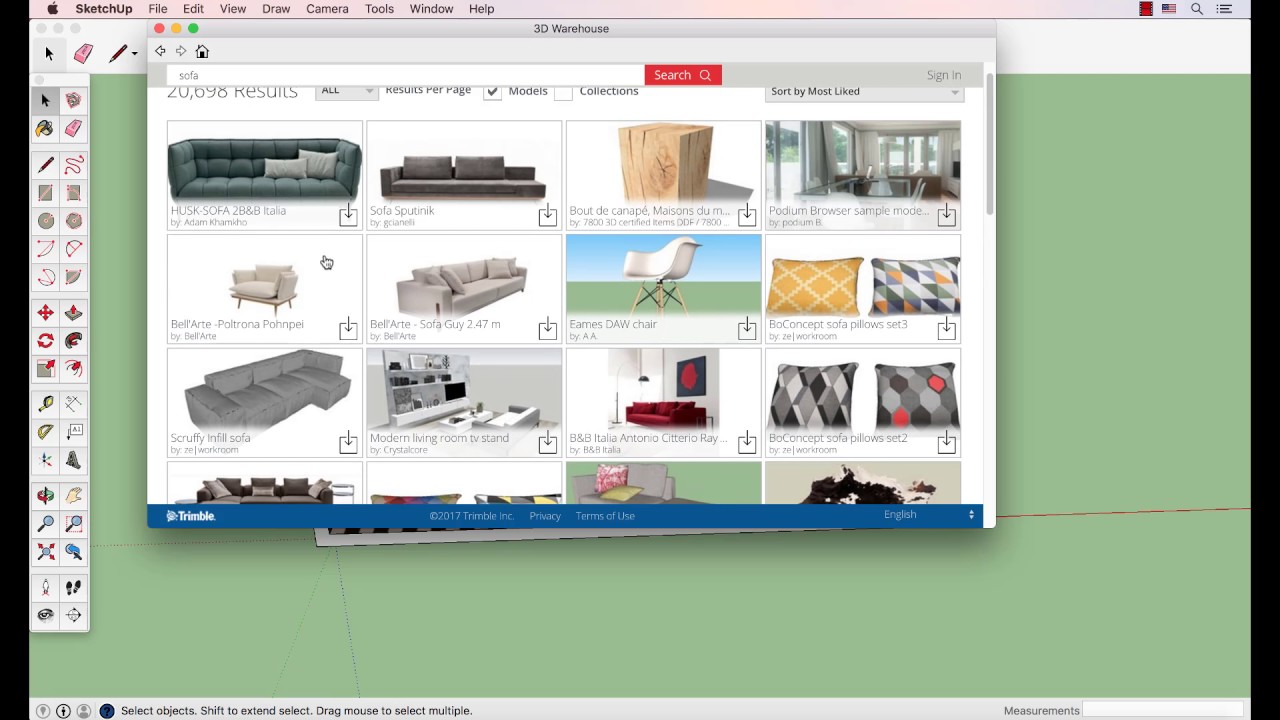The height and width of the screenshot is (720, 1280).
Task: Open the English language selector
Action: click(929, 515)
